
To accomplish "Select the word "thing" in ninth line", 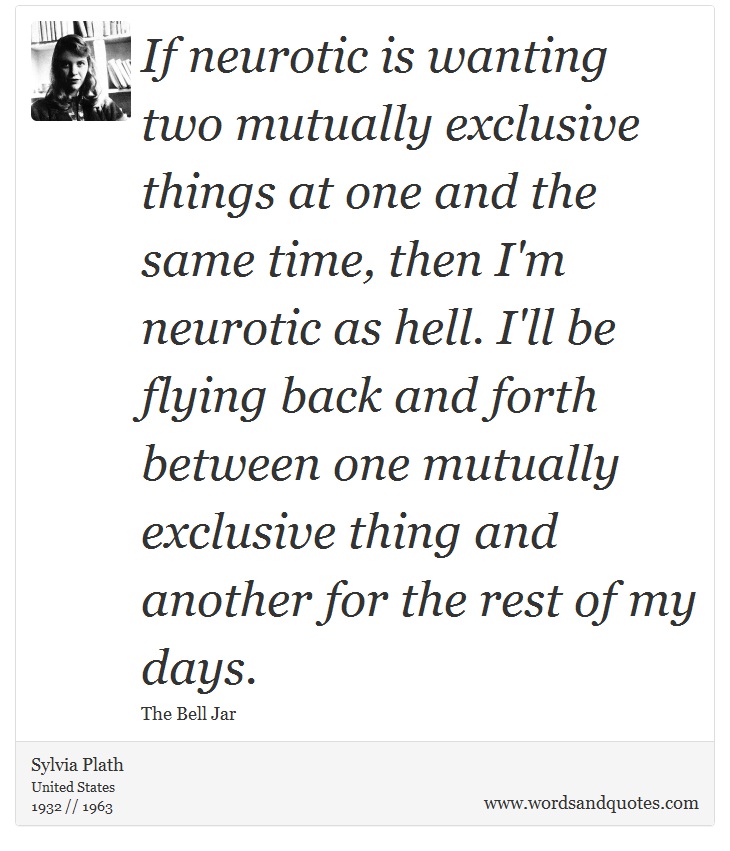I will pos(404,534).
